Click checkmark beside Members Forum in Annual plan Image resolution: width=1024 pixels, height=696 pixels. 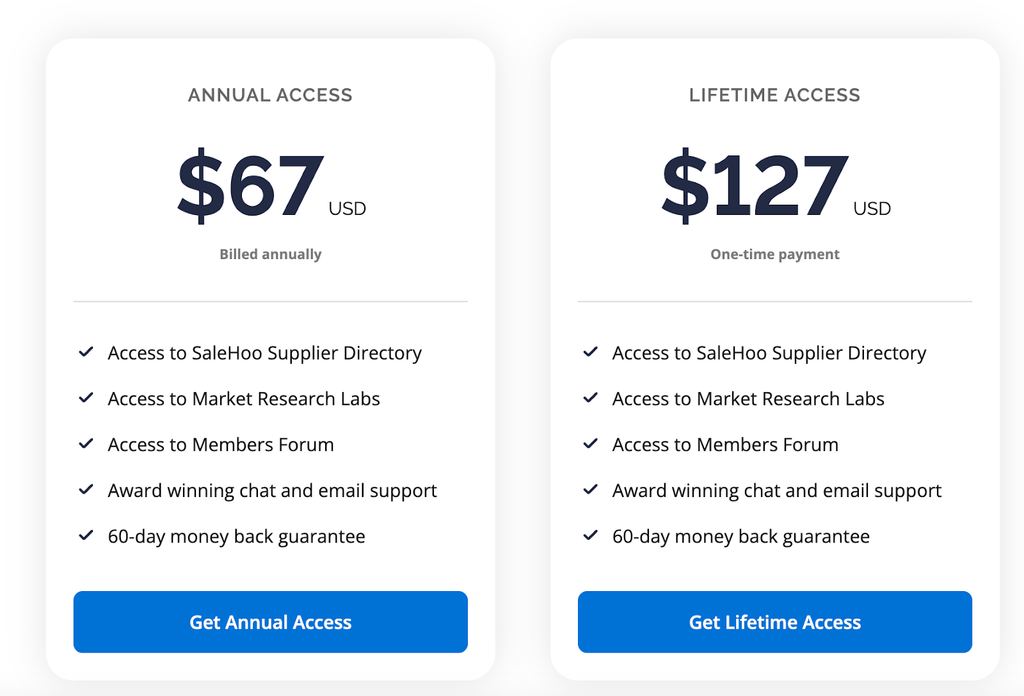click(86, 445)
